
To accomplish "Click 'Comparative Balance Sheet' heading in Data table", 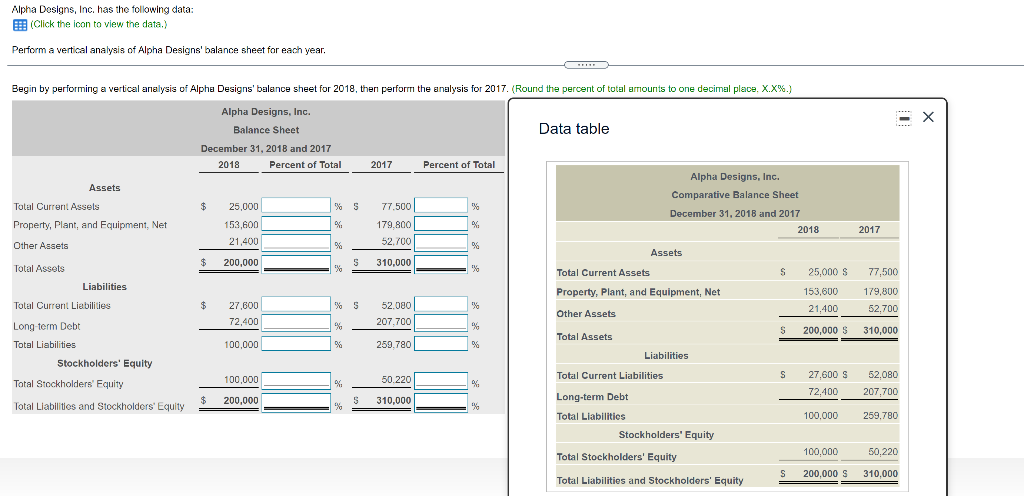I will coord(735,194).
